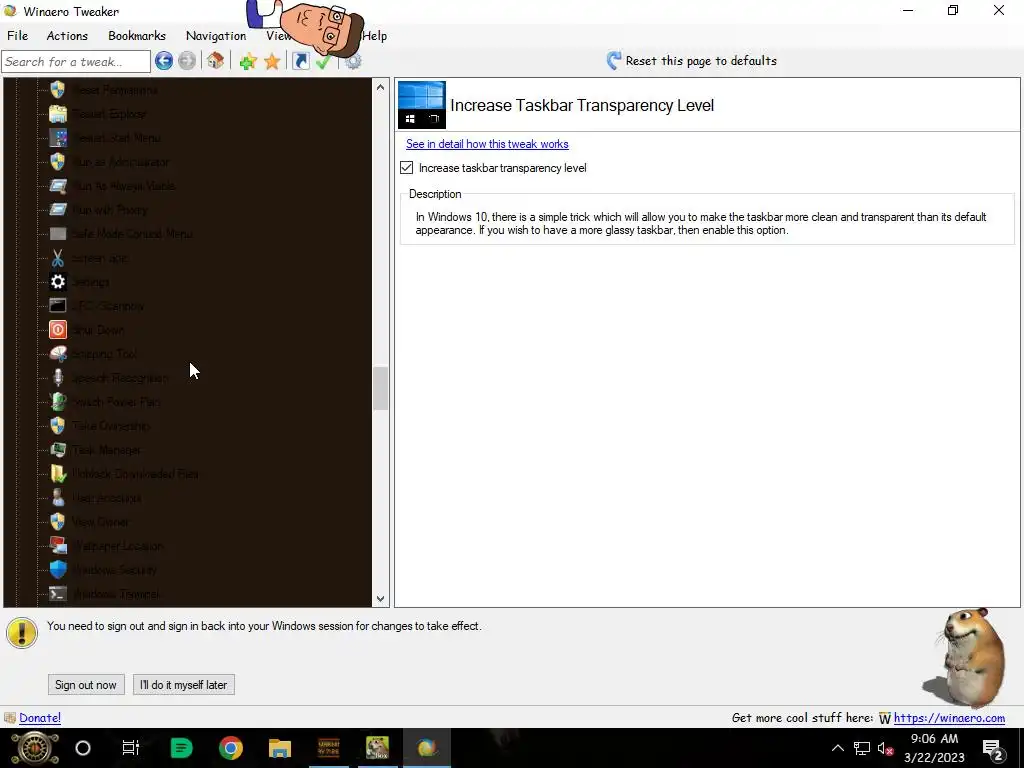
Task: Select the Unblock Downloaded Files folder icon
Action: pyautogui.click(x=58, y=473)
